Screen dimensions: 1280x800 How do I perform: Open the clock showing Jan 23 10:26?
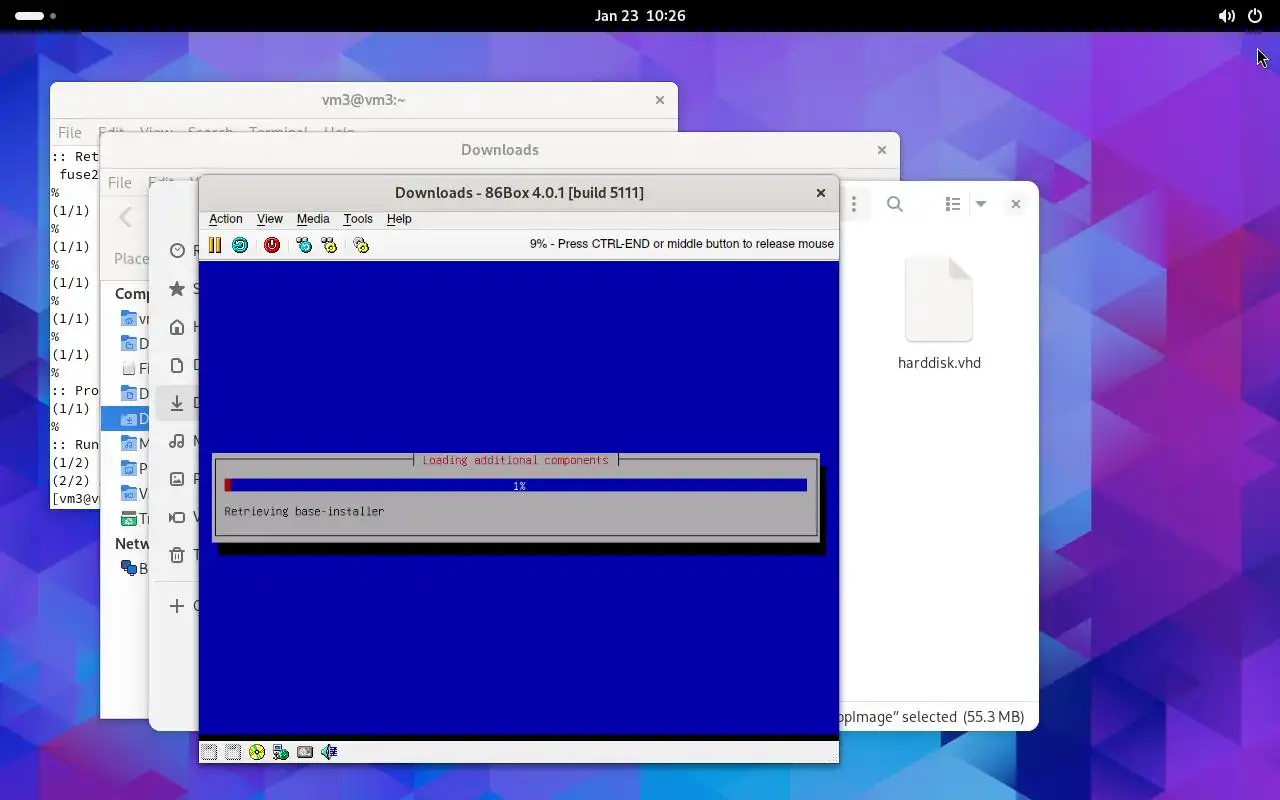640,16
